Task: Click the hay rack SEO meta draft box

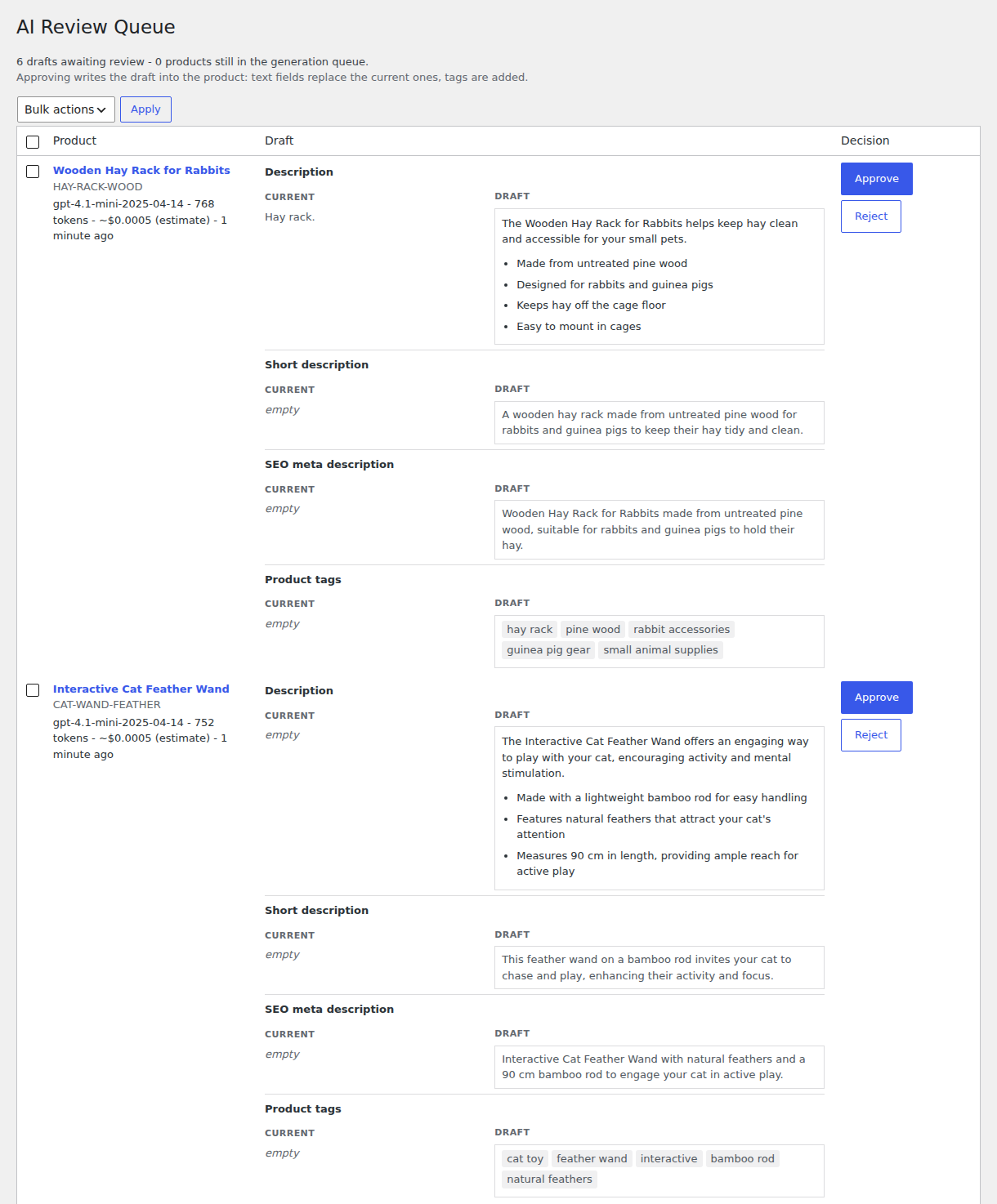Action: (659, 529)
